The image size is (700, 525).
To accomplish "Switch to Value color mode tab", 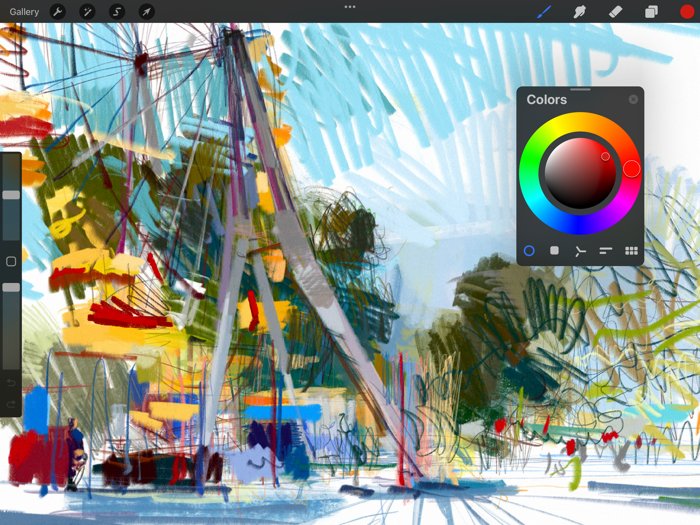I will point(605,250).
